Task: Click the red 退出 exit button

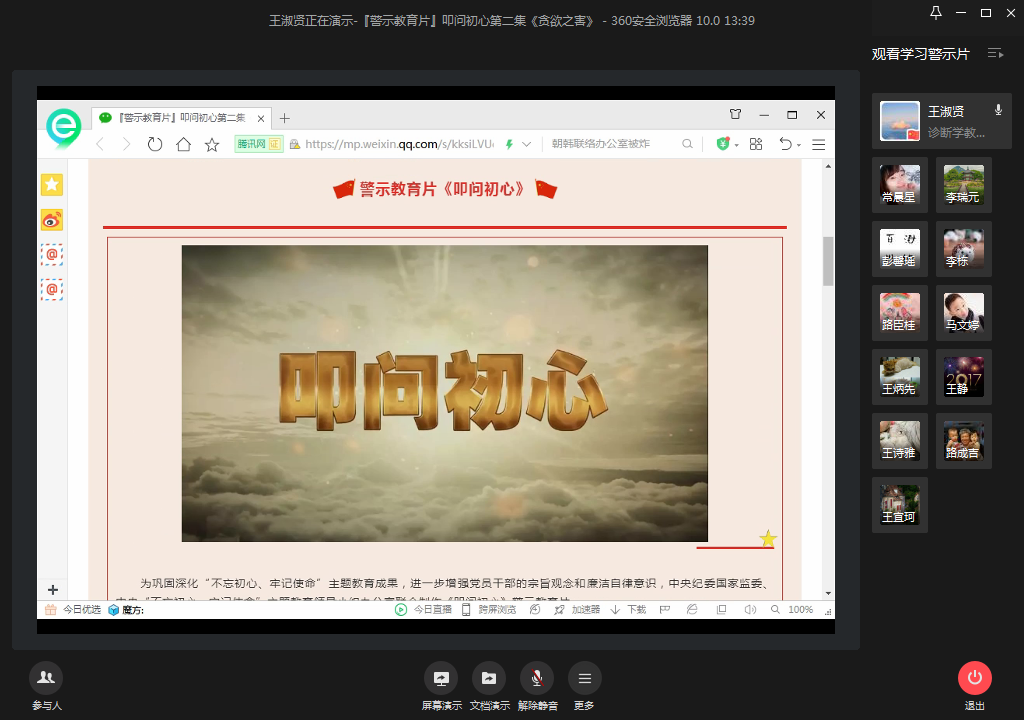Action: [x=974, y=678]
